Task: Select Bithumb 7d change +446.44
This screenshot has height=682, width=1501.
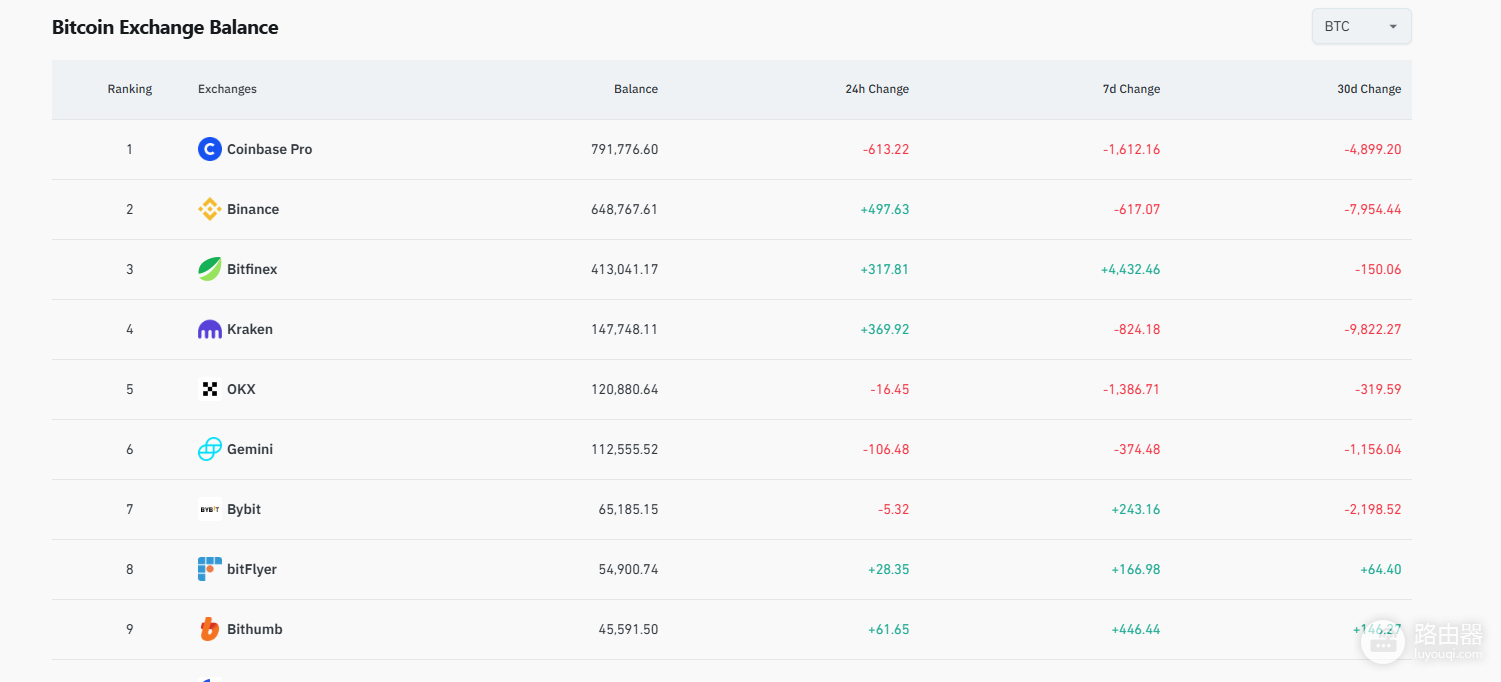Action: tap(1136, 629)
